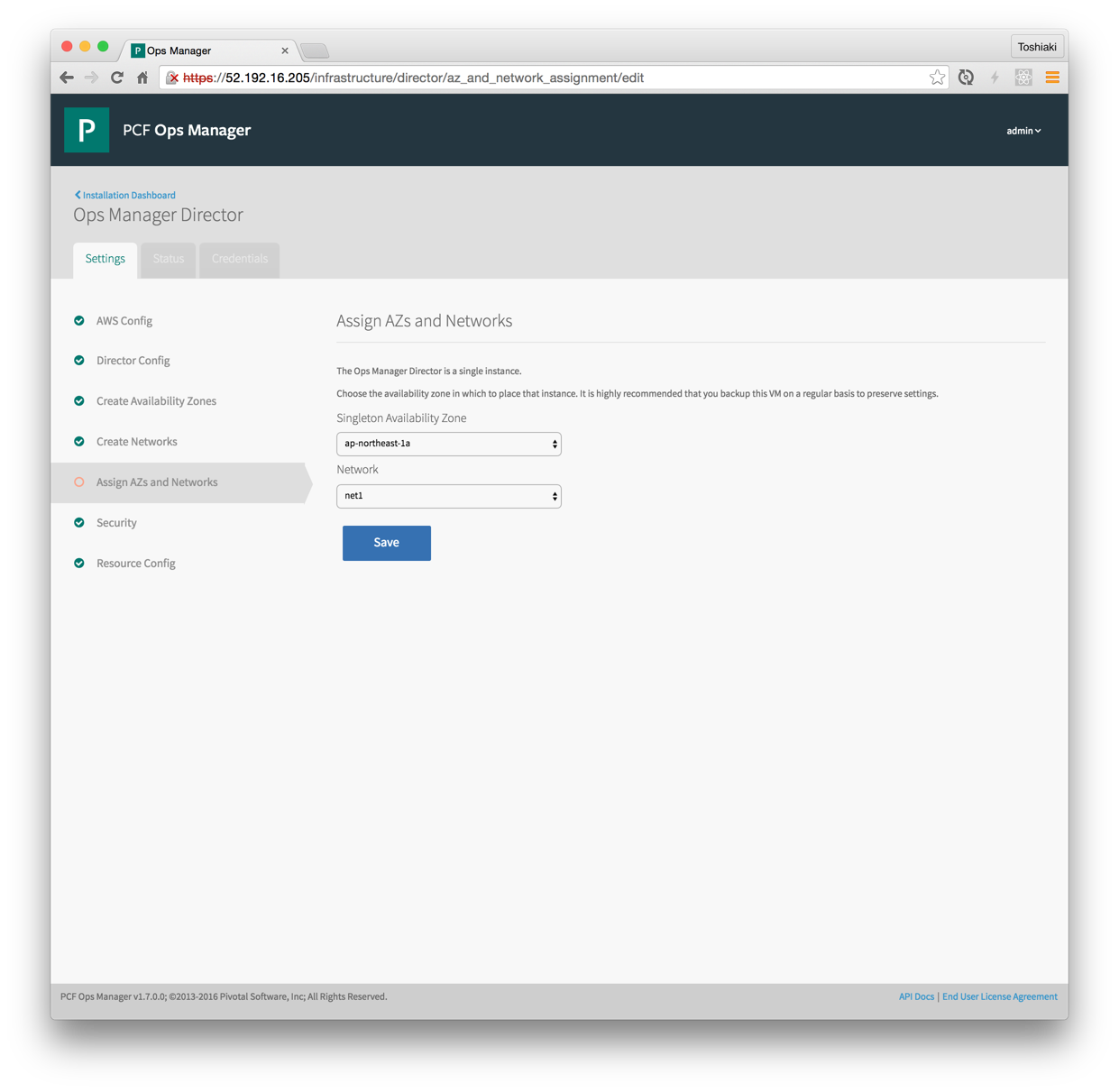
Task: Reload the page with refresh icon
Action: point(117,78)
